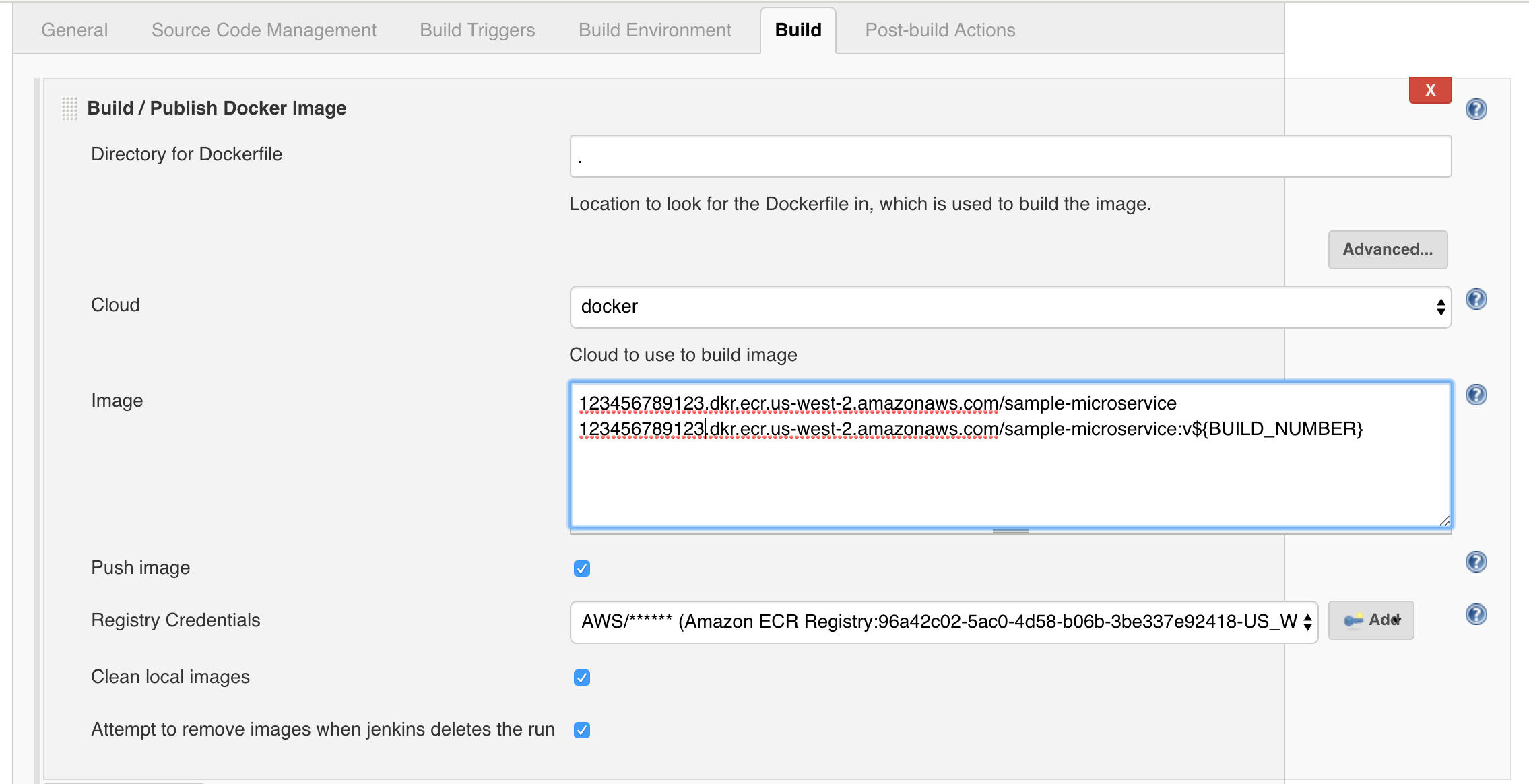Click the Advanced... button
The image size is (1529, 784).
[1388, 250]
